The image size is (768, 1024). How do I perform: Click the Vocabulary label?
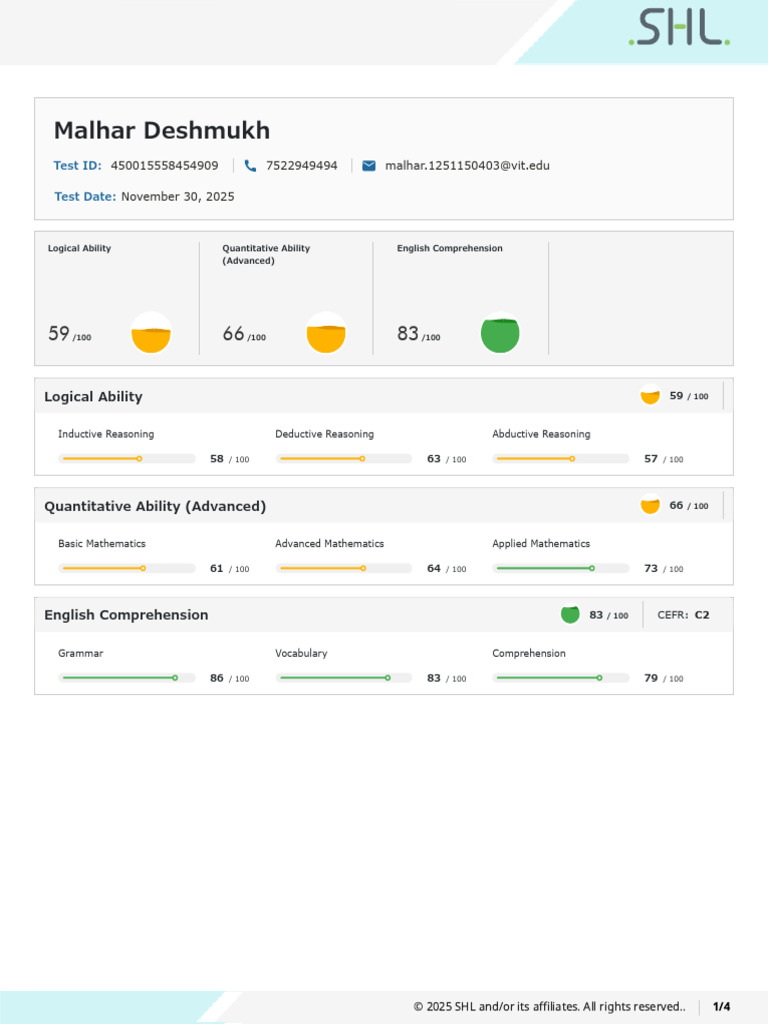[301, 653]
